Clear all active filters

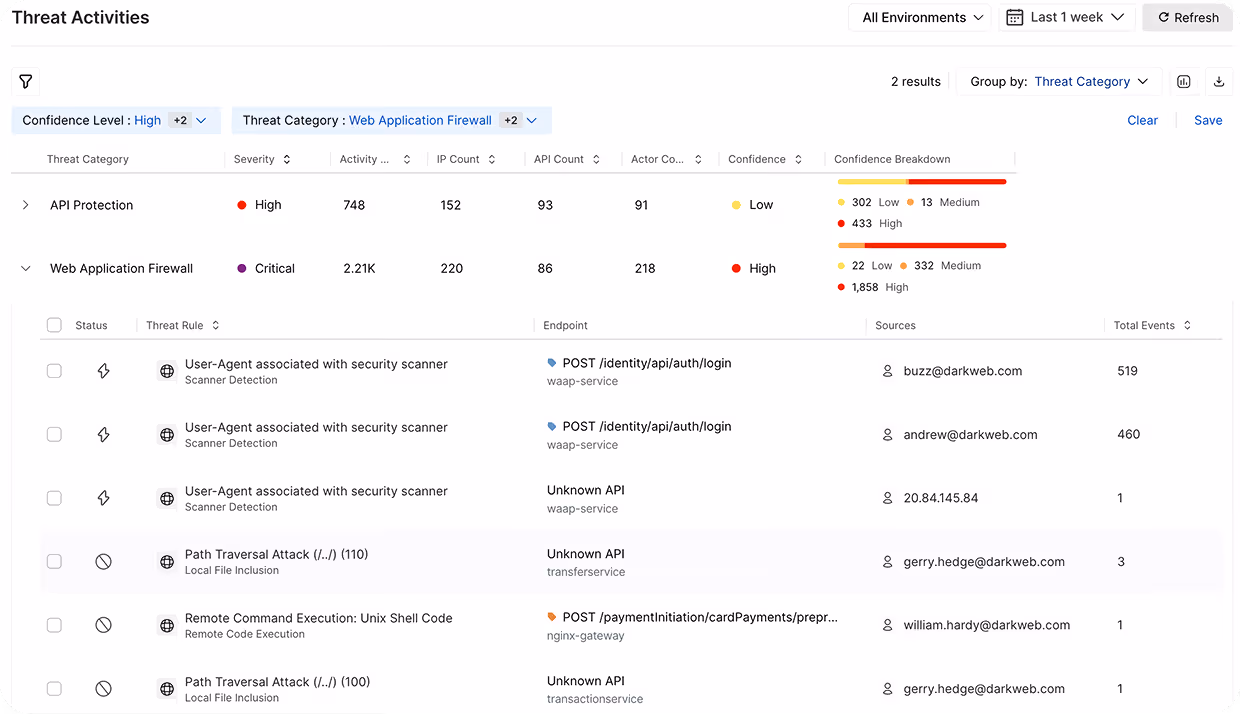click(1142, 120)
